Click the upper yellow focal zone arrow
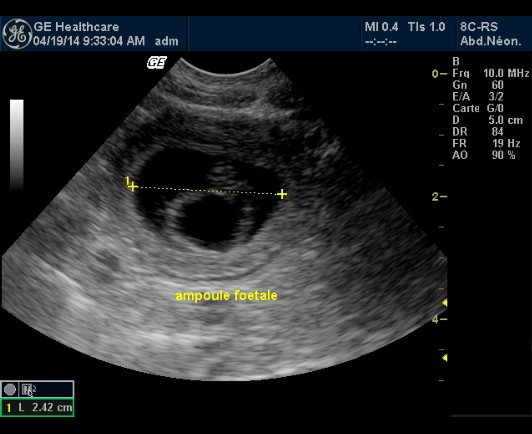The width and height of the screenshot is (532, 434). pos(444,303)
